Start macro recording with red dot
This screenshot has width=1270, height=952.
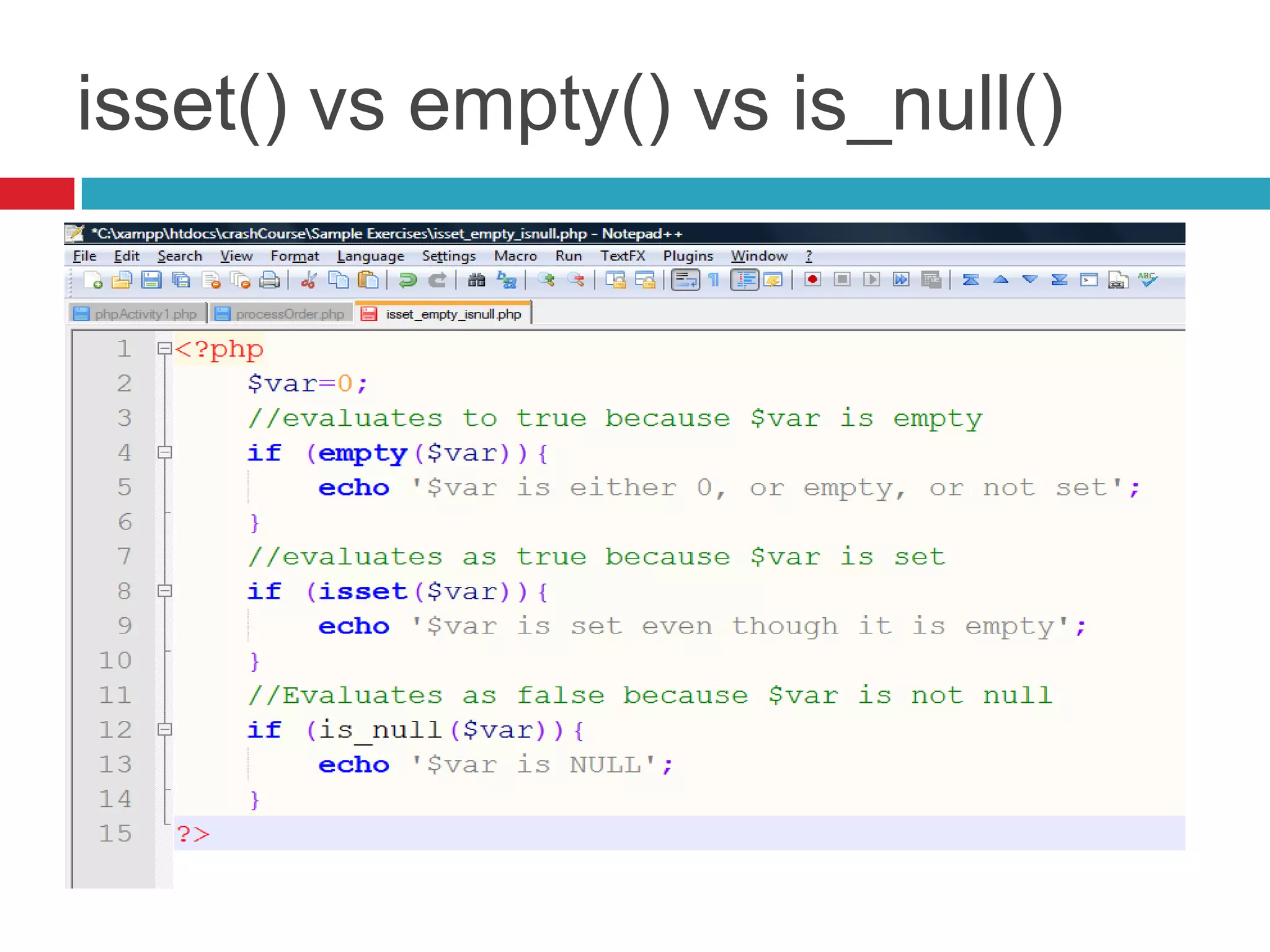(x=812, y=280)
